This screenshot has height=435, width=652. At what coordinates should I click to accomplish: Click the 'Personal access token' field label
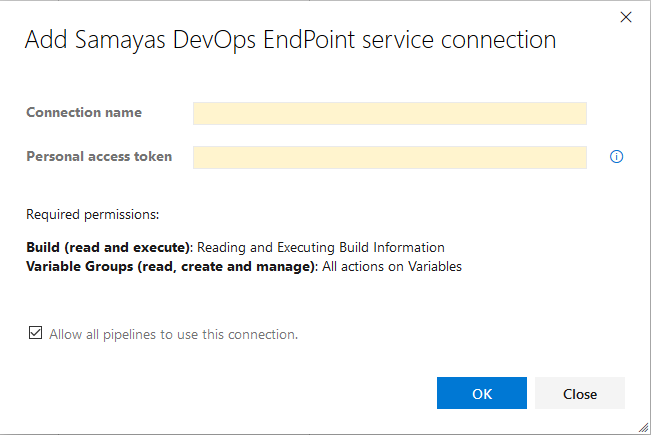(99, 156)
